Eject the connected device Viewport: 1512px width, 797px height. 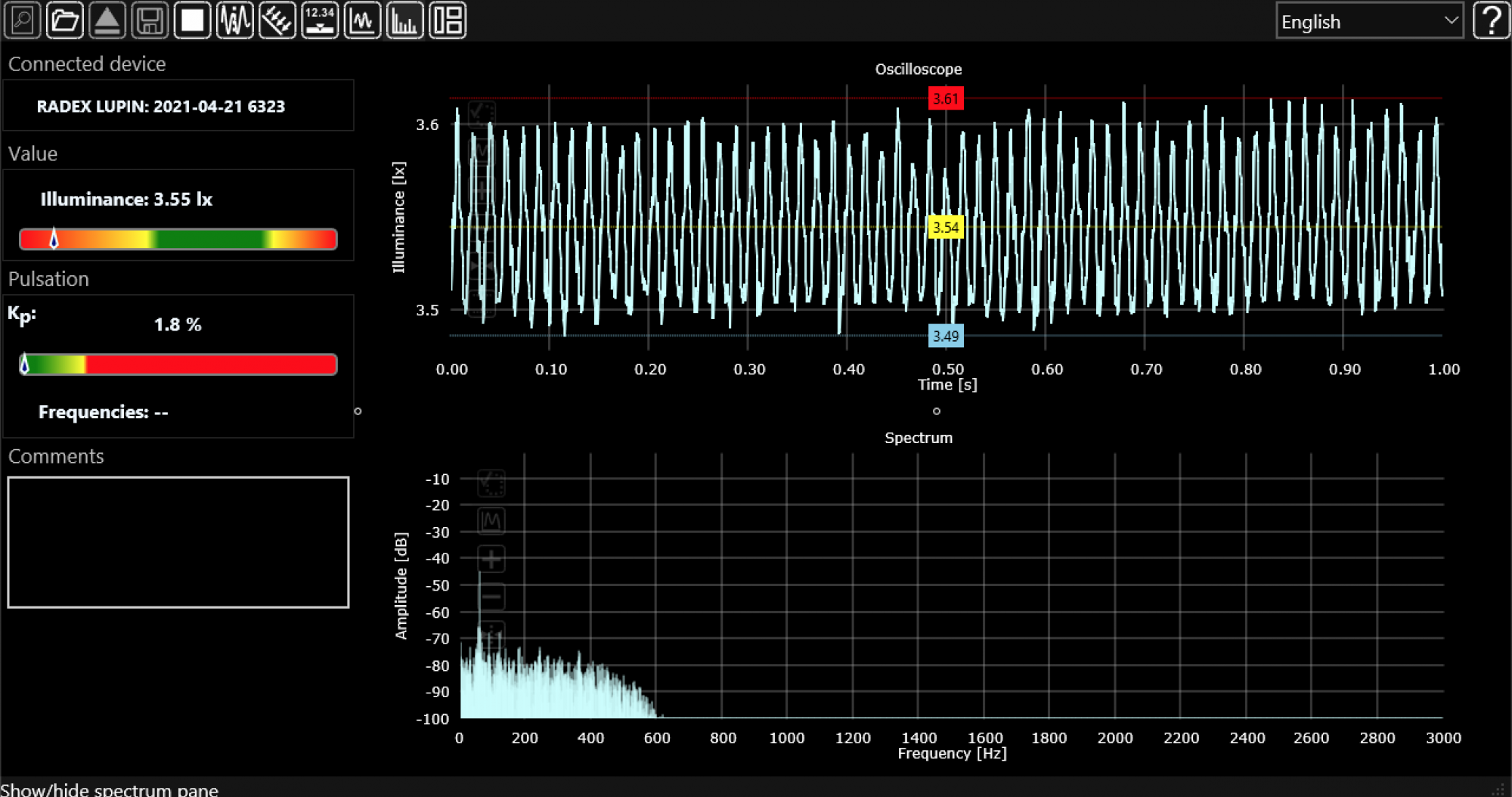(107, 20)
